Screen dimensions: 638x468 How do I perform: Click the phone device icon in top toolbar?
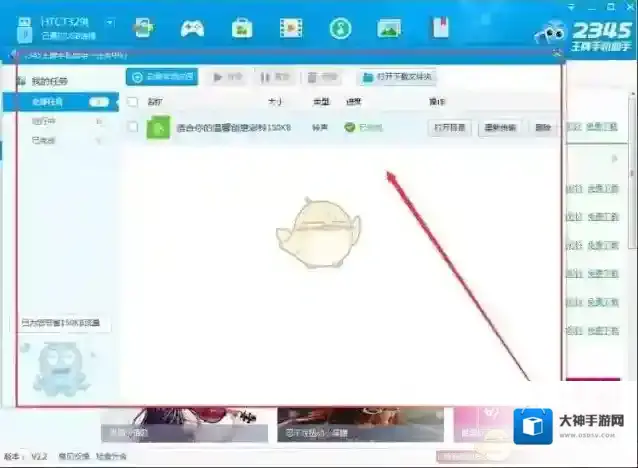click(143, 27)
